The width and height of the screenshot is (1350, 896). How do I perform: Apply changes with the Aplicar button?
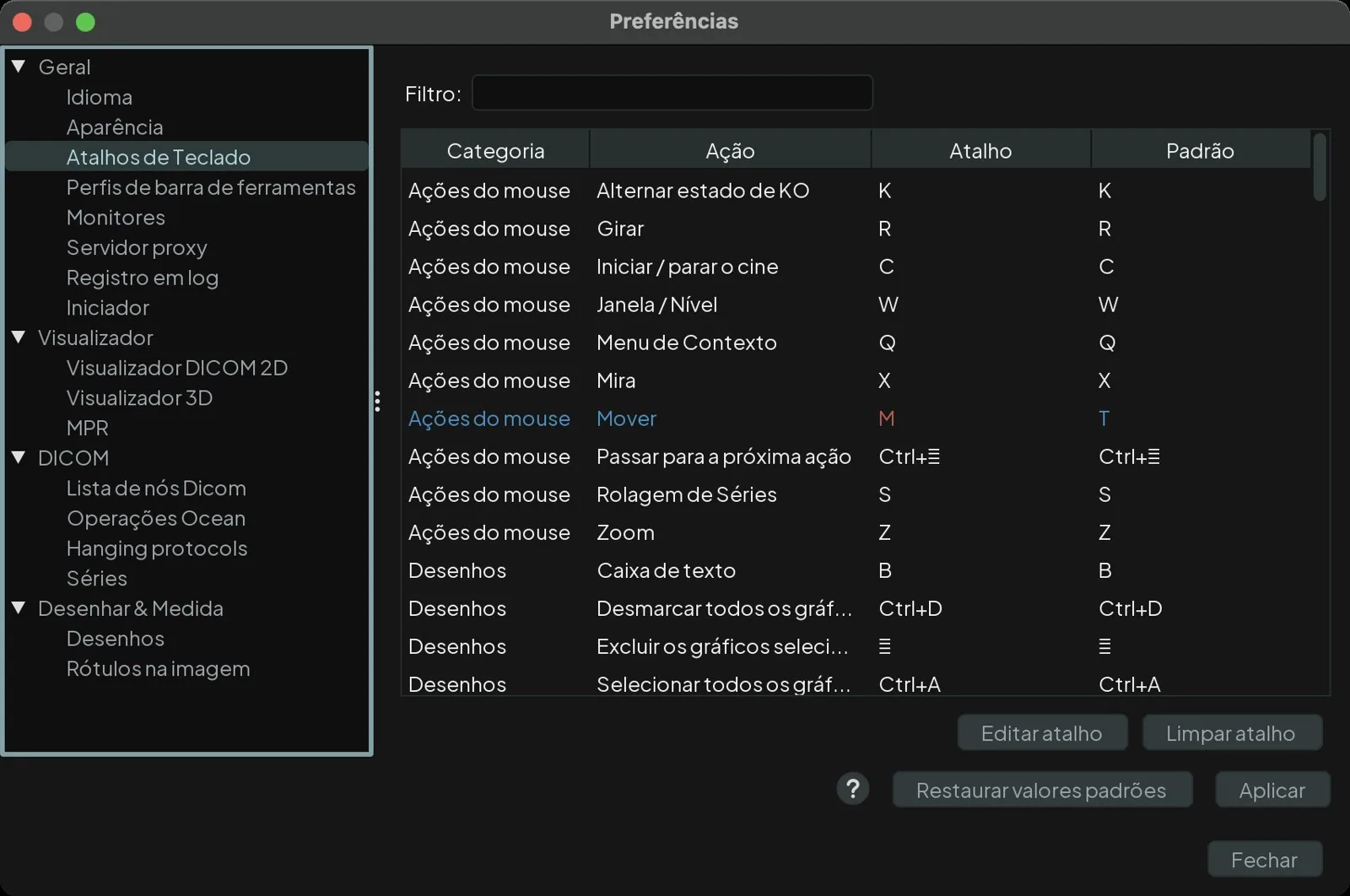pyautogui.click(x=1272, y=790)
